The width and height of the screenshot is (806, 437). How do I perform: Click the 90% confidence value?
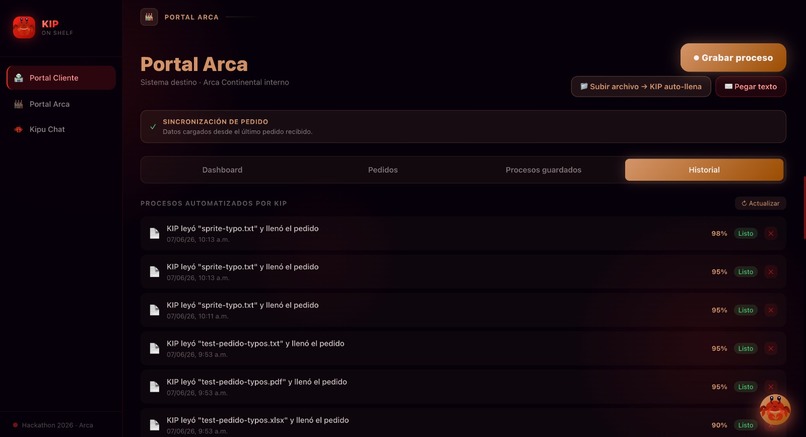(719, 425)
